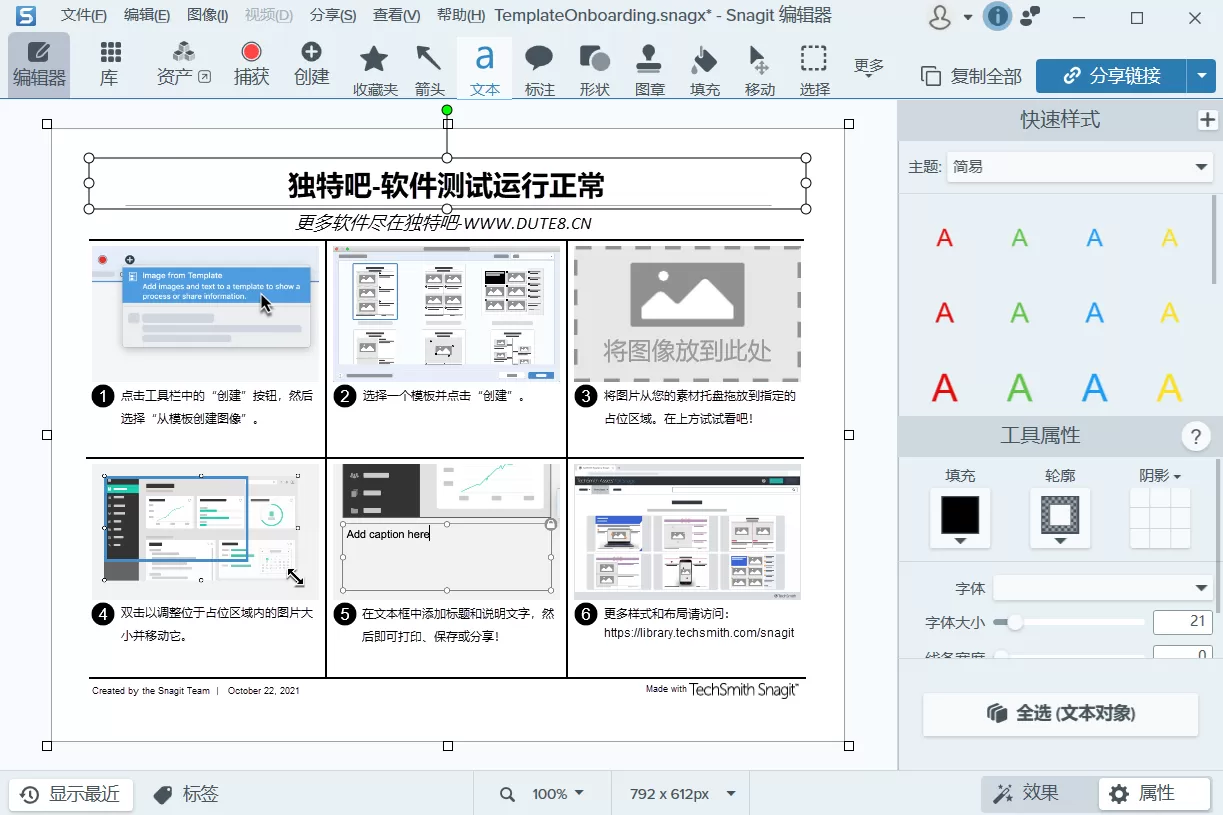The width and height of the screenshot is (1223, 815).
Task: Select the 箭头 arrow tool
Action: (x=429, y=68)
